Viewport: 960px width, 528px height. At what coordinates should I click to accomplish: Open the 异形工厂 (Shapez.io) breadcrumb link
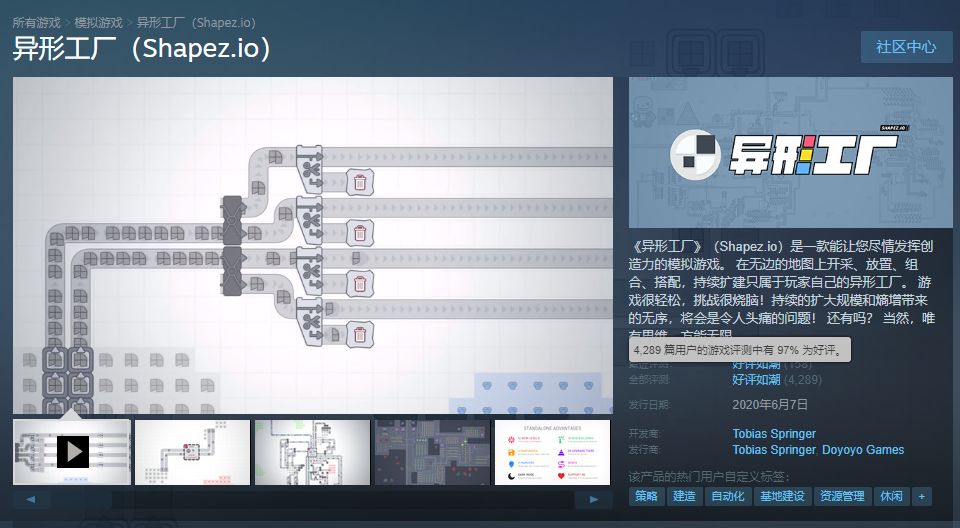tap(196, 23)
